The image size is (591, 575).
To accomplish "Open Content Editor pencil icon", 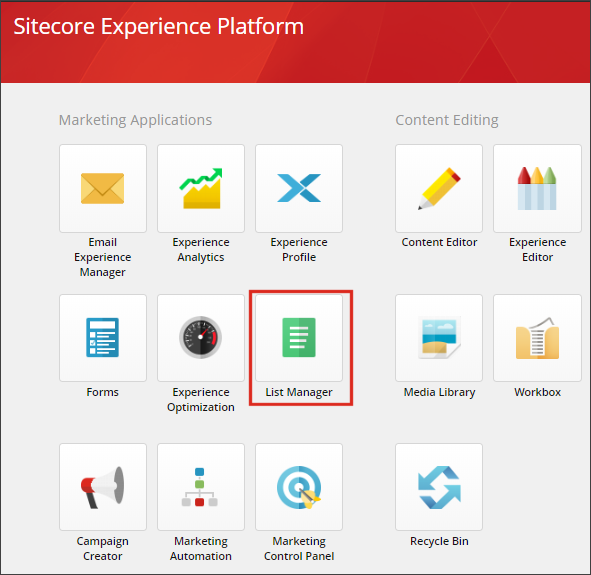I will [x=439, y=188].
